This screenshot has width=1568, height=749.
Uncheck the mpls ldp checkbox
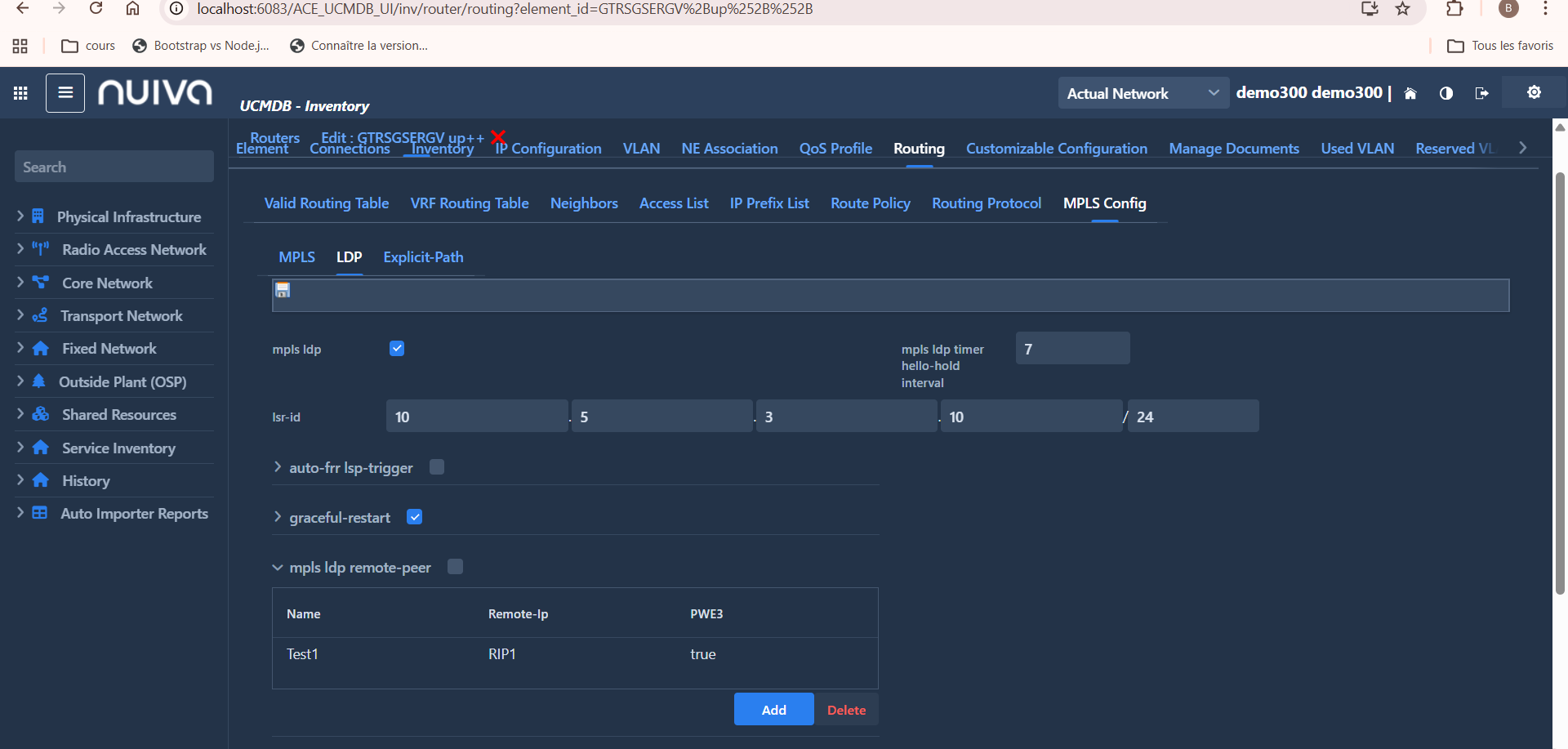(397, 349)
